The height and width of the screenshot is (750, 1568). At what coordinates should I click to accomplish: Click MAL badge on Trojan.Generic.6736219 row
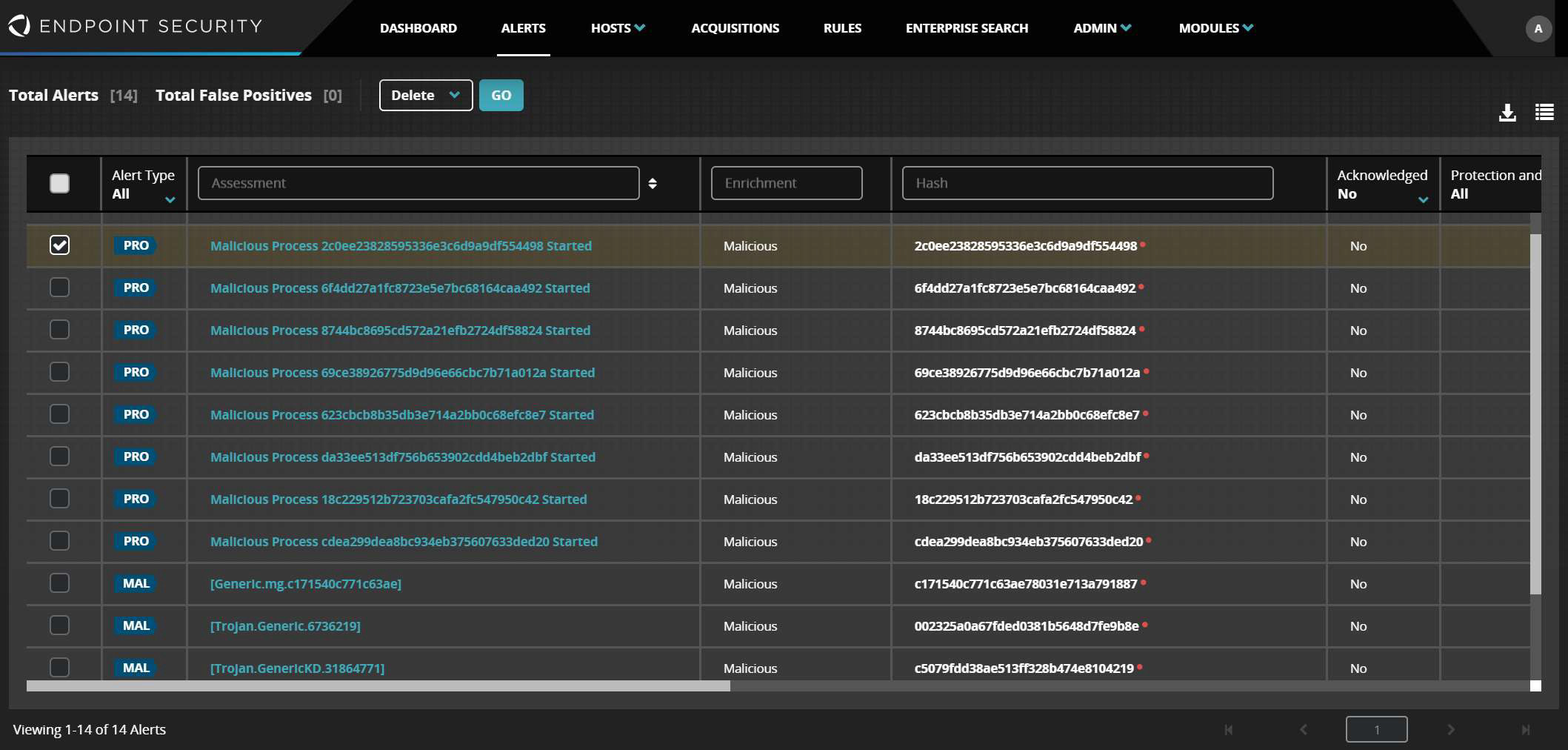(x=136, y=625)
